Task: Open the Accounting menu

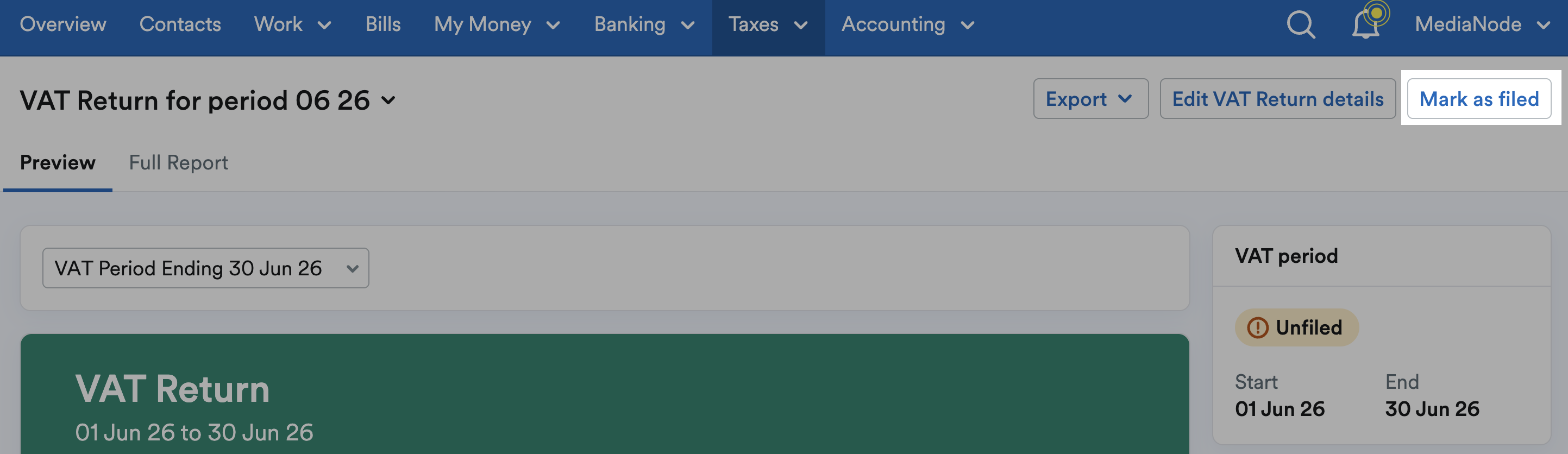Action: [x=907, y=24]
